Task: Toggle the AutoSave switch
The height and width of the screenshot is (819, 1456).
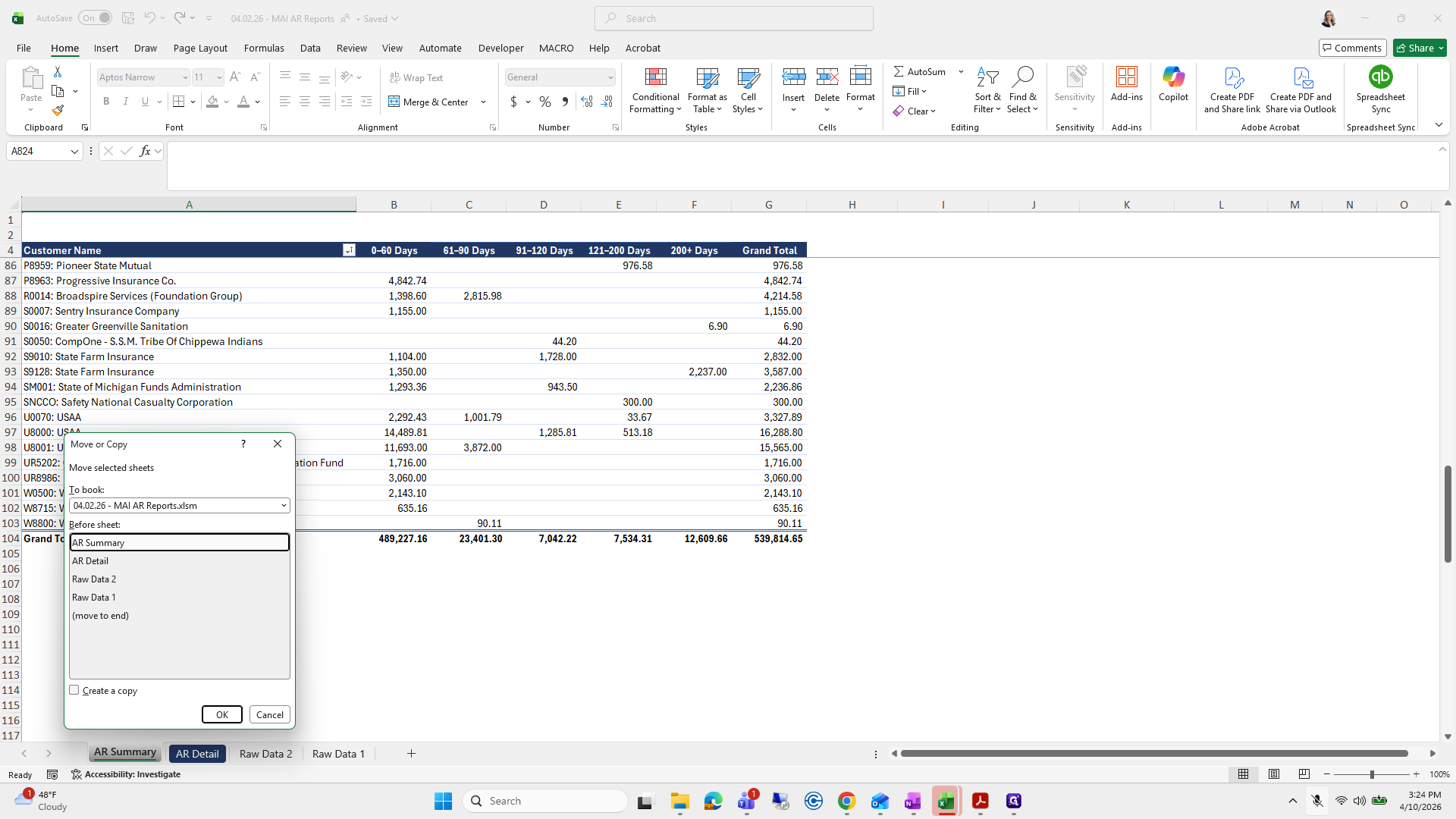Action: 95,18
